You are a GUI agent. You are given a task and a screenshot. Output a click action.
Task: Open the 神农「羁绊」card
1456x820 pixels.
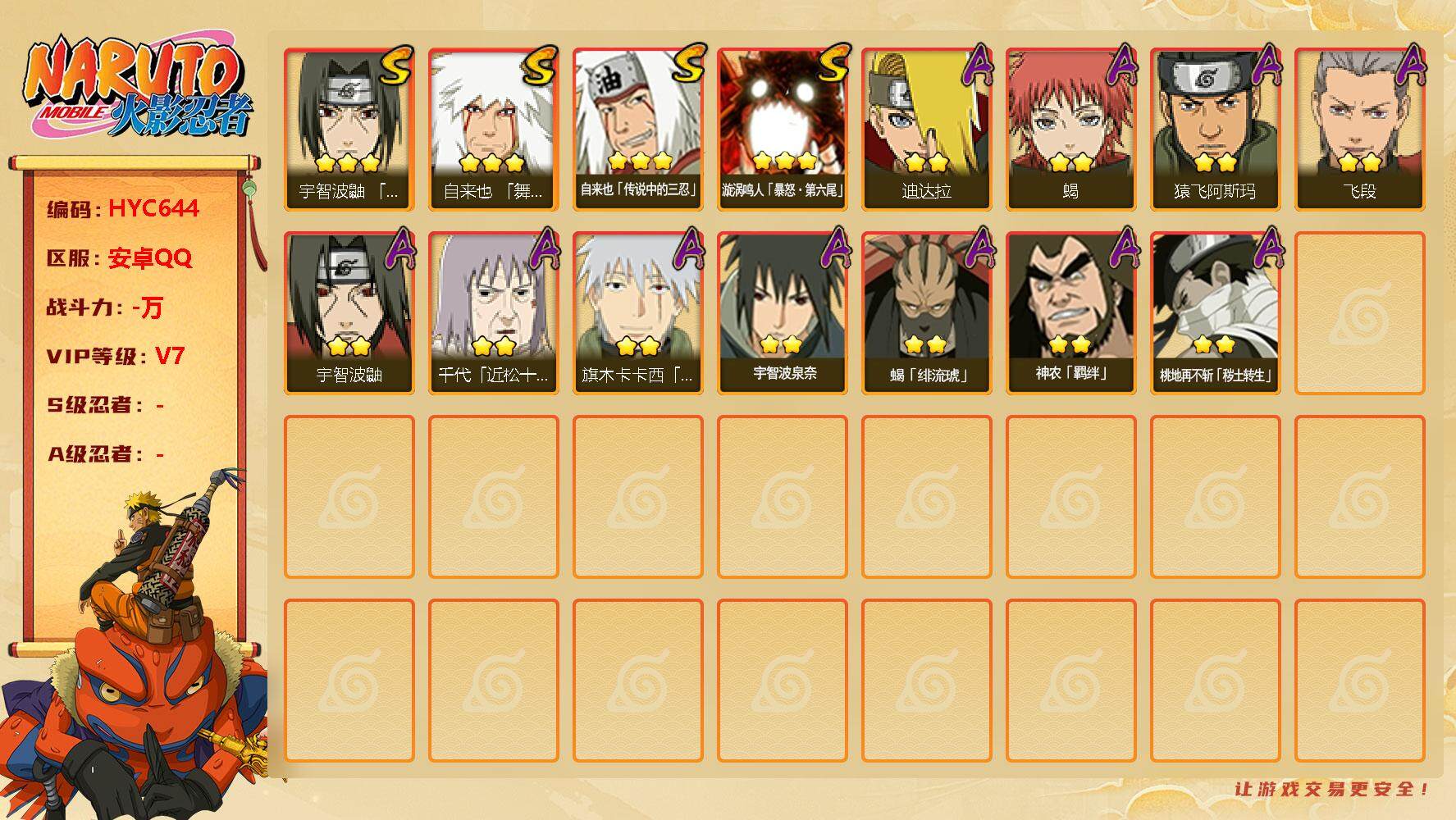coord(1071,313)
